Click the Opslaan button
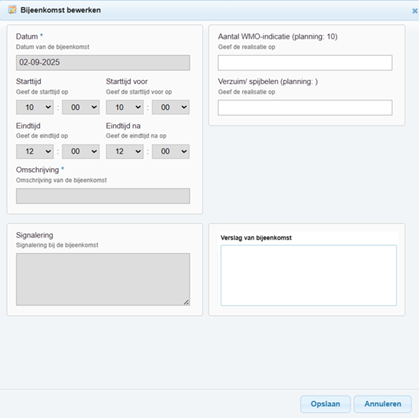This screenshot has width=419, height=418. pos(325,404)
